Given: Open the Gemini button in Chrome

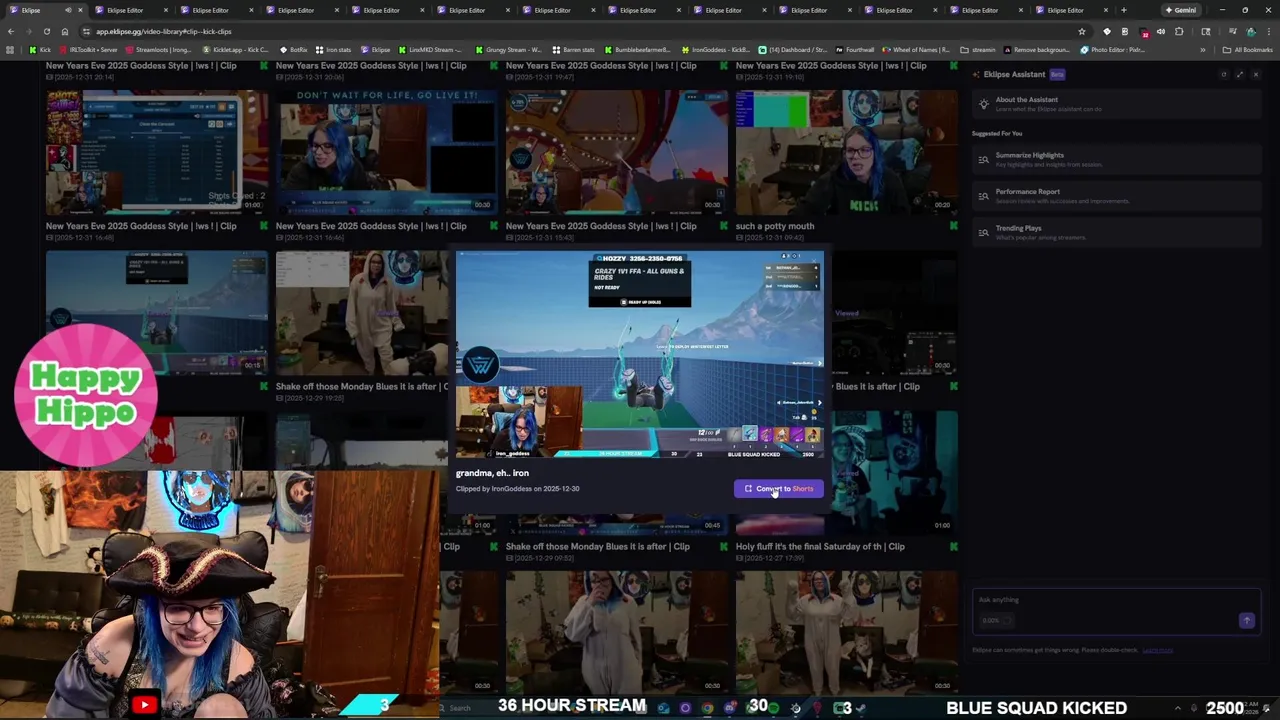Looking at the screenshot, I should click(x=1180, y=10).
